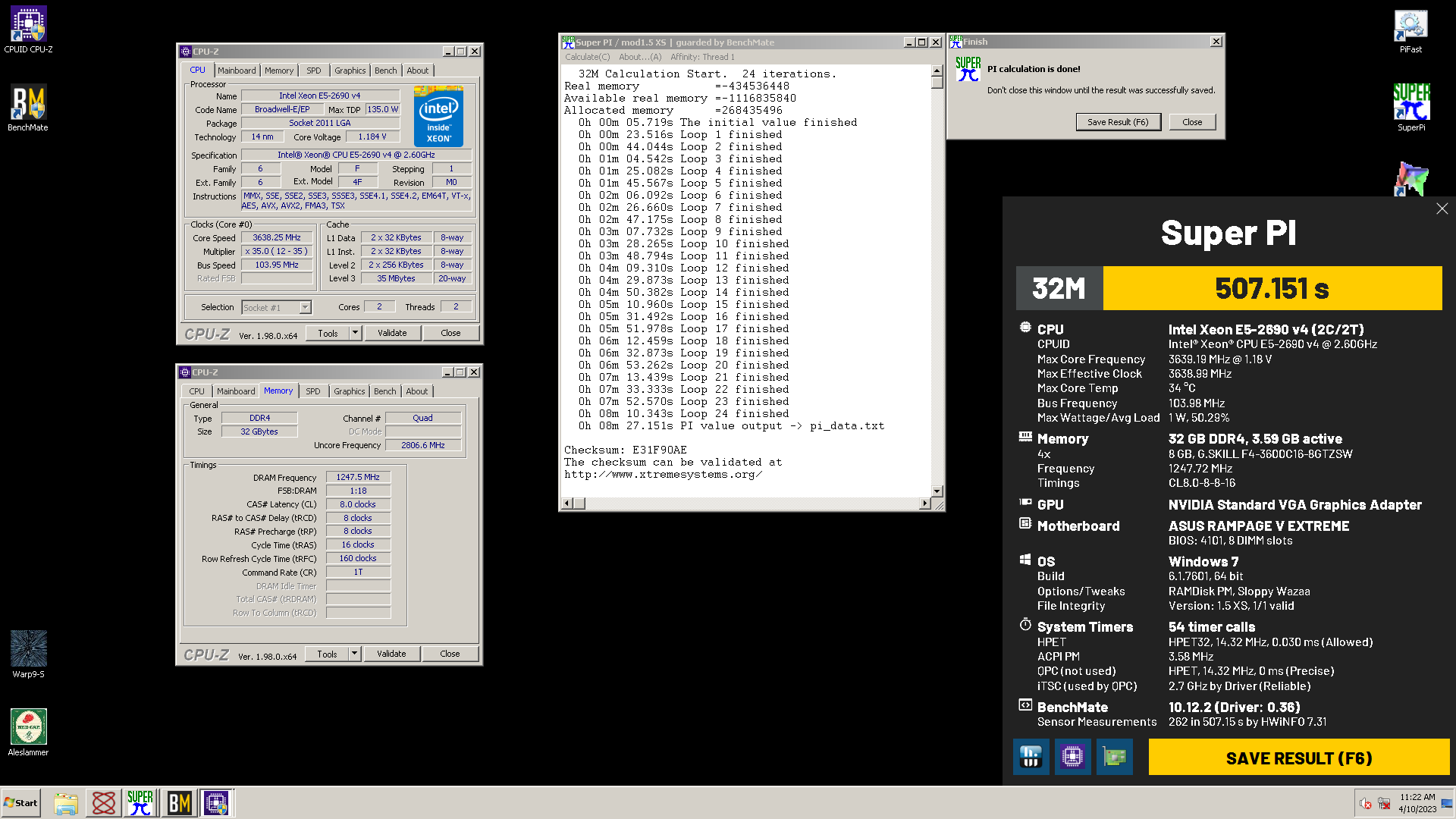Select the Mainboard tab in the top CPU-Z window
The image size is (1456, 819).
(x=237, y=71)
